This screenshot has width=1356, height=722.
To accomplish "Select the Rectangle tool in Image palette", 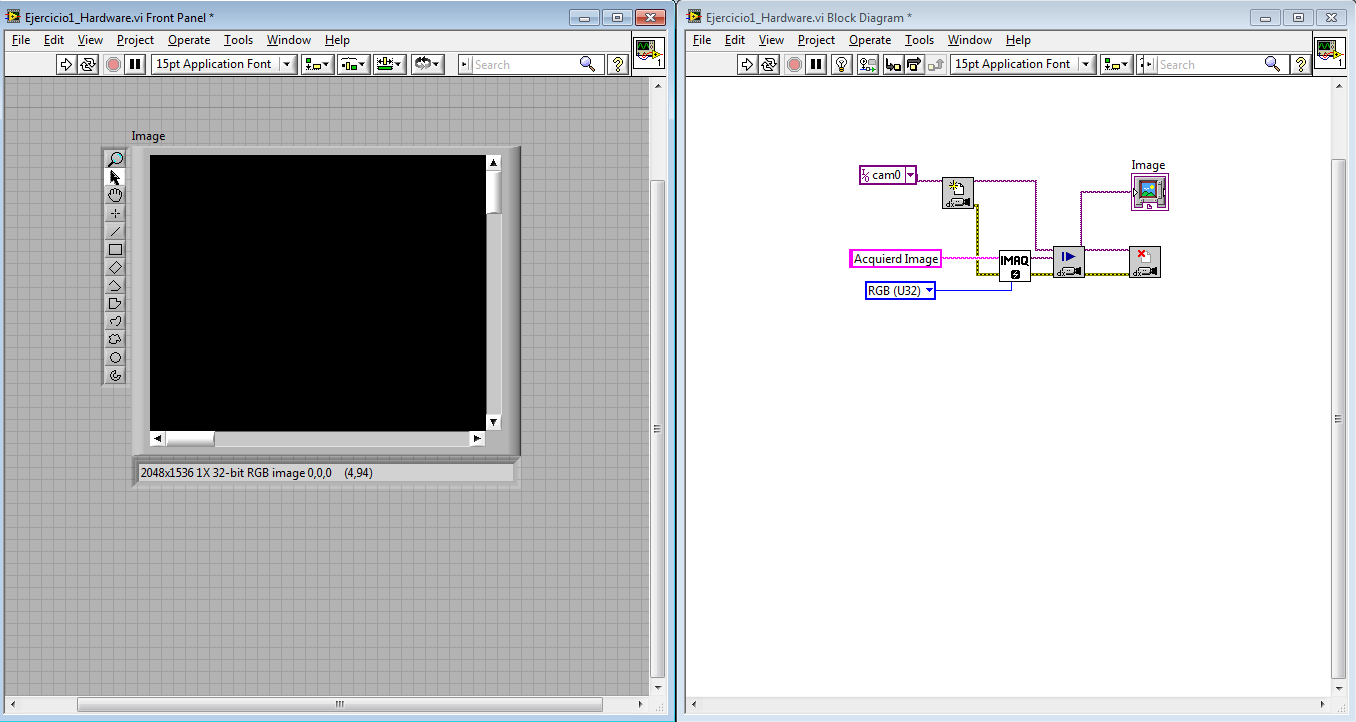I will point(115,249).
